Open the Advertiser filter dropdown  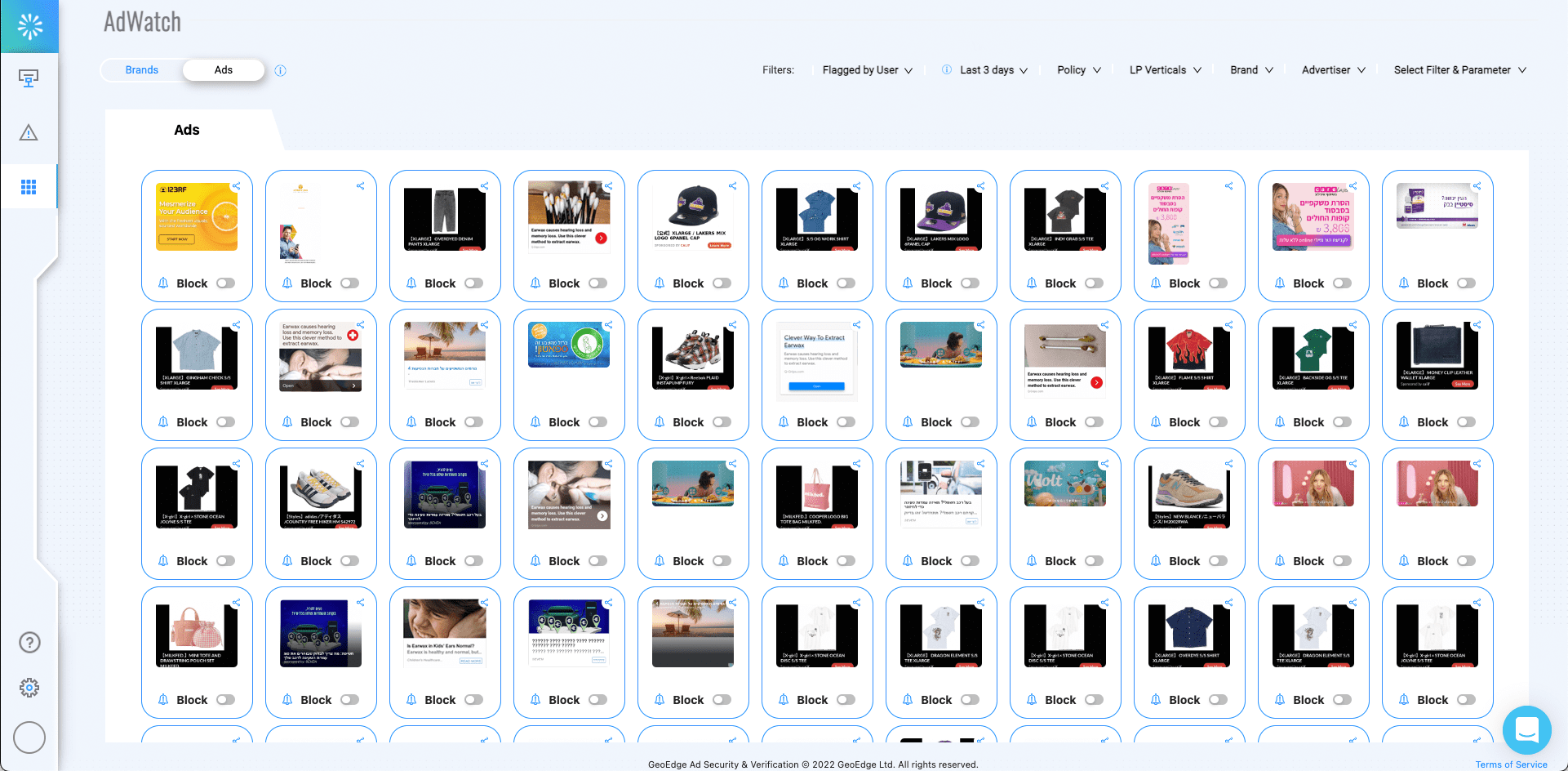(1334, 70)
